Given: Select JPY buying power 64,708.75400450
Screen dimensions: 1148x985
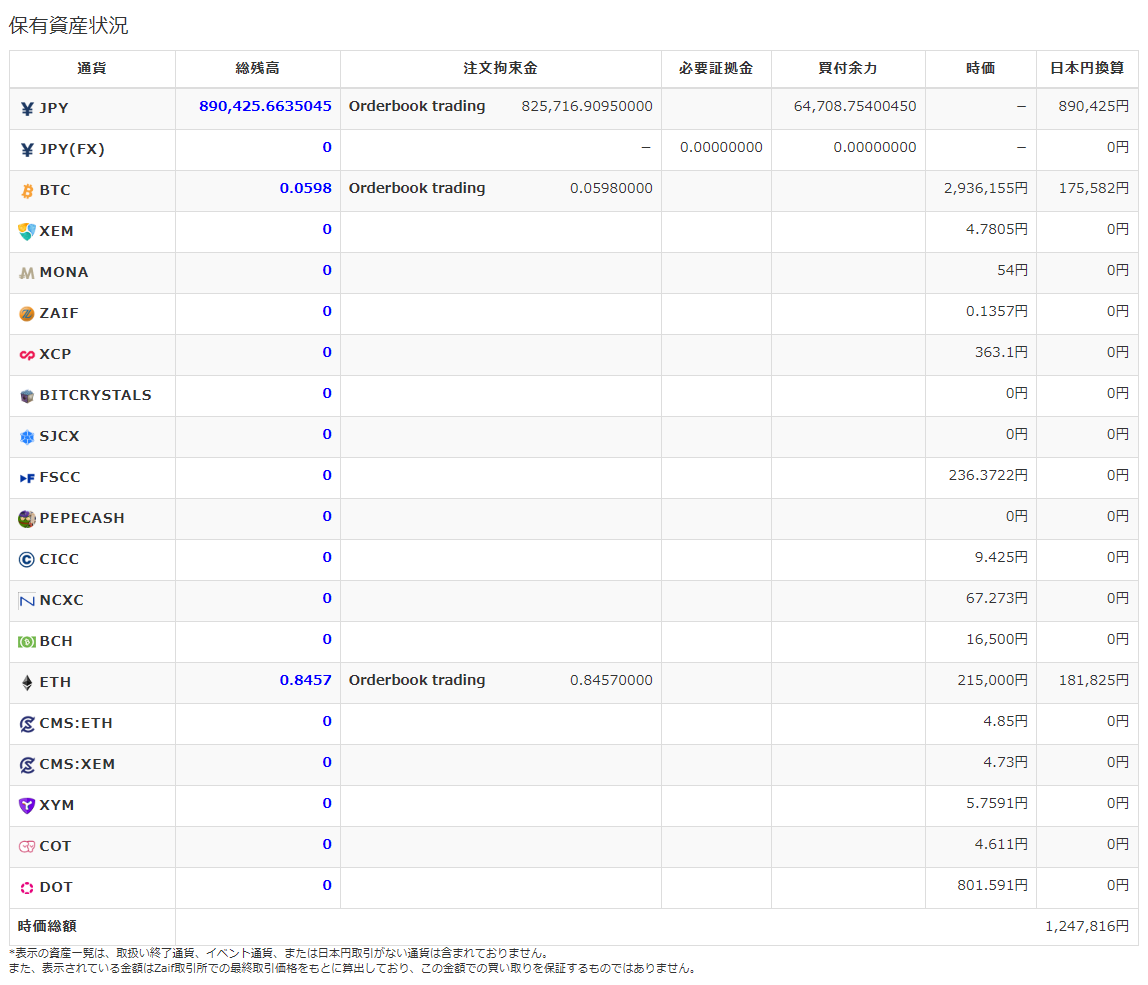Looking at the screenshot, I should 854,106.
